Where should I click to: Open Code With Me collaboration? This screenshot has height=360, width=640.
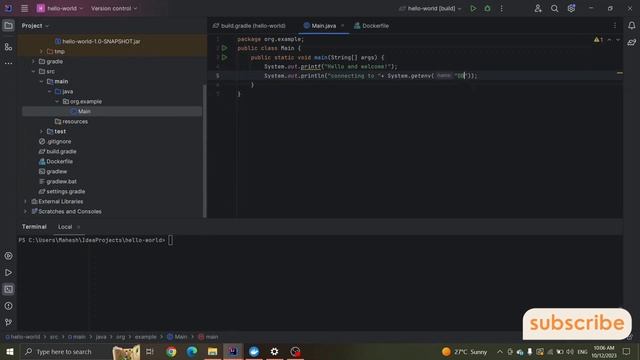tap(538, 8)
